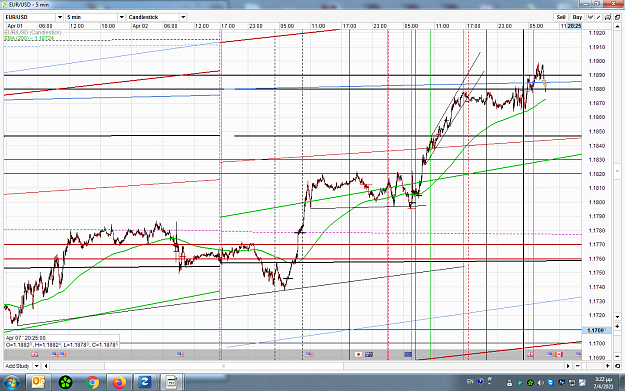Open the Candlestick chart type dropdown arrow

point(183,17)
